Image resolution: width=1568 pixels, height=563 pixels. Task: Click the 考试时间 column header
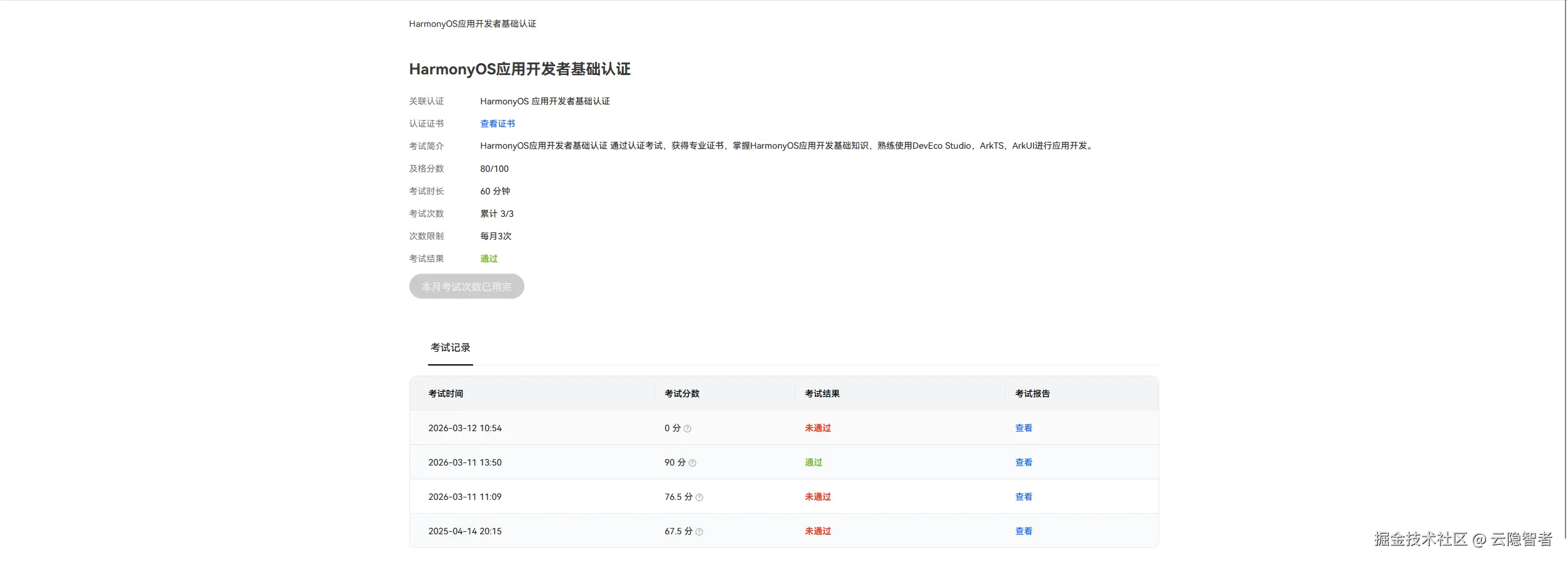[446, 394]
